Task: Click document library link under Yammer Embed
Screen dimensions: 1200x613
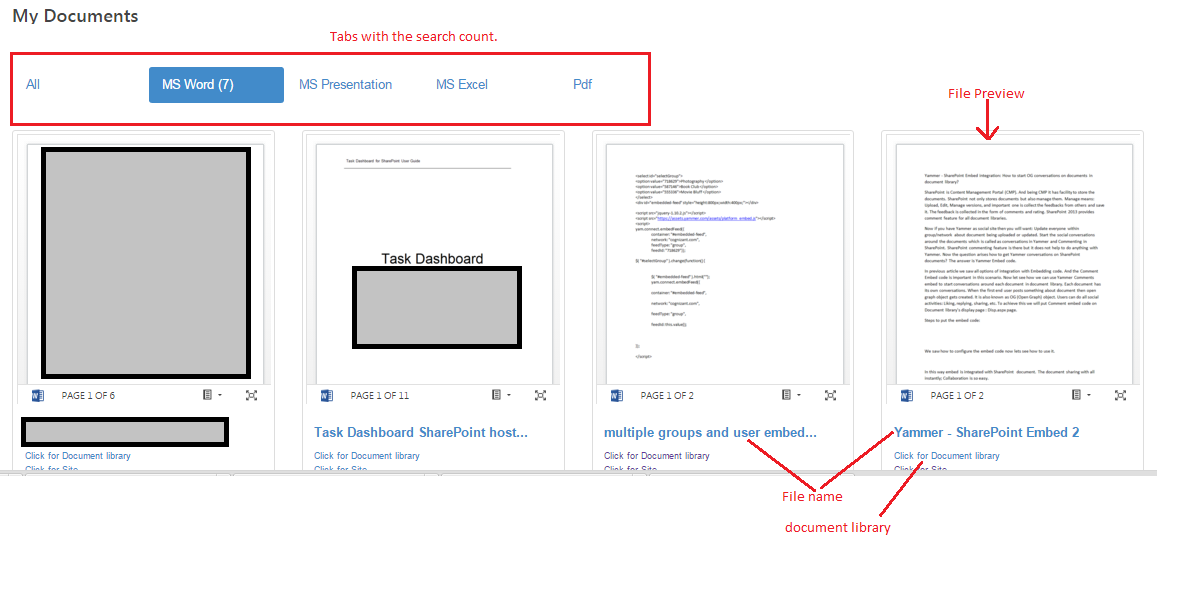Action: pyautogui.click(x=947, y=456)
